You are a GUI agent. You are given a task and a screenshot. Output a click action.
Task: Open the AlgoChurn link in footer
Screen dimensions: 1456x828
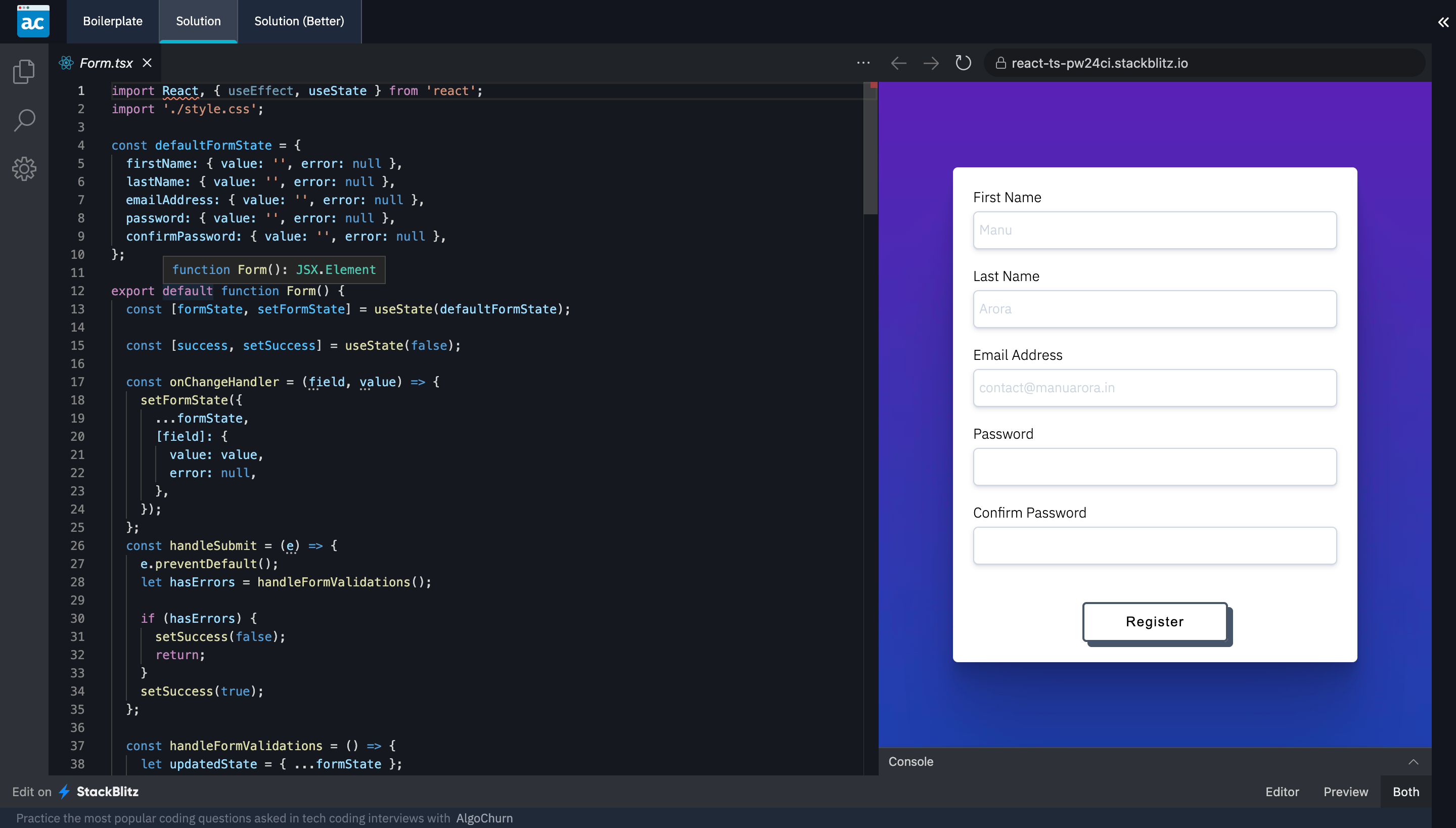click(484, 818)
